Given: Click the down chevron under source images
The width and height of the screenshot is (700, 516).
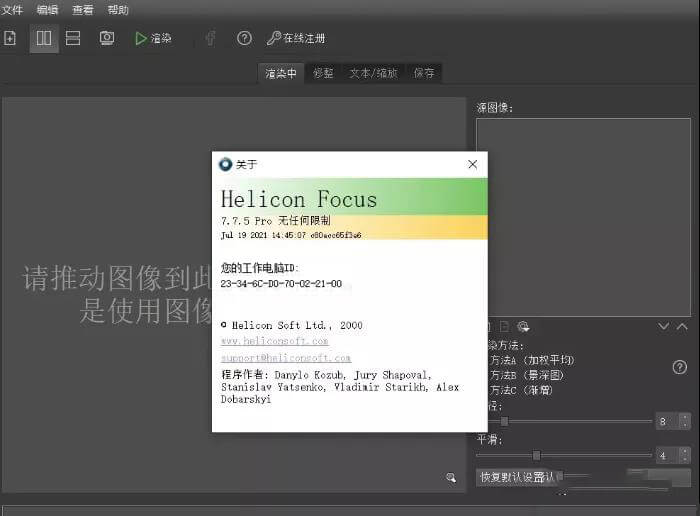Looking at the screenshot, I should (x=663, y=327).
